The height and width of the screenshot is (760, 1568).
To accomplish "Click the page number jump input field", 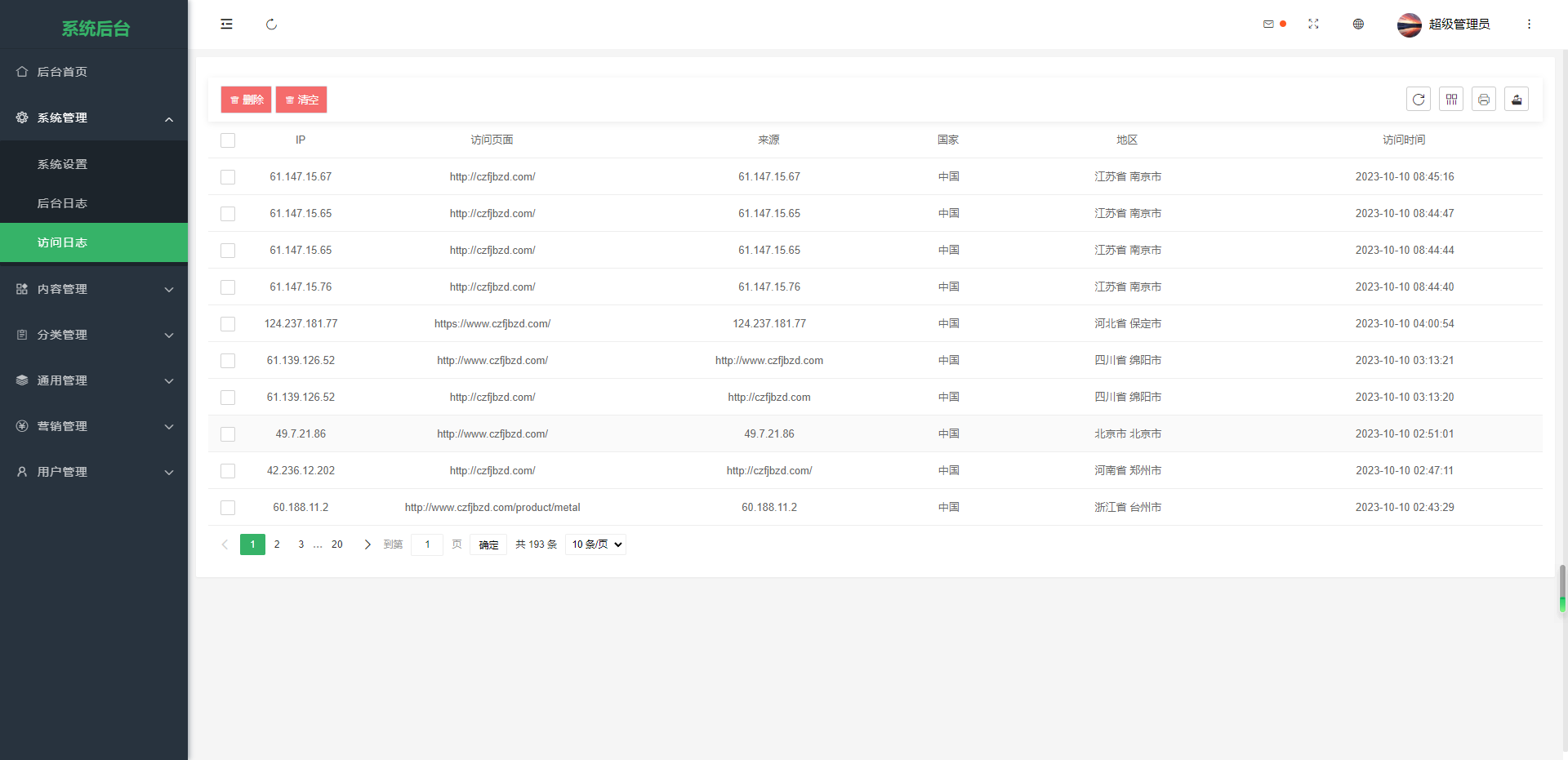I will tap(426, 544).
